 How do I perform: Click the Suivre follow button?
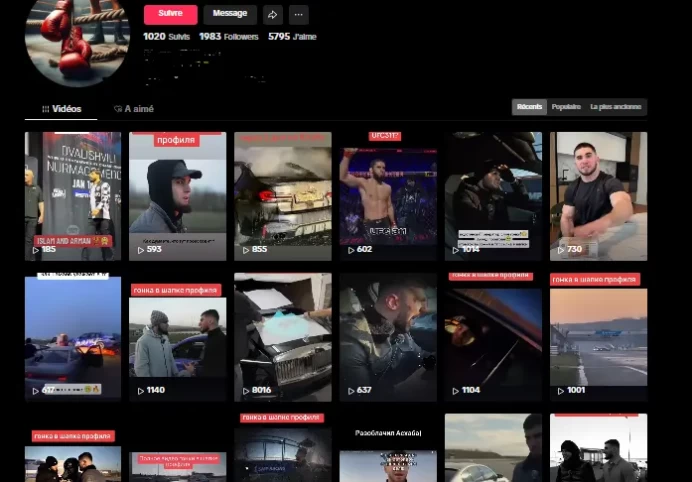[170, 15]
